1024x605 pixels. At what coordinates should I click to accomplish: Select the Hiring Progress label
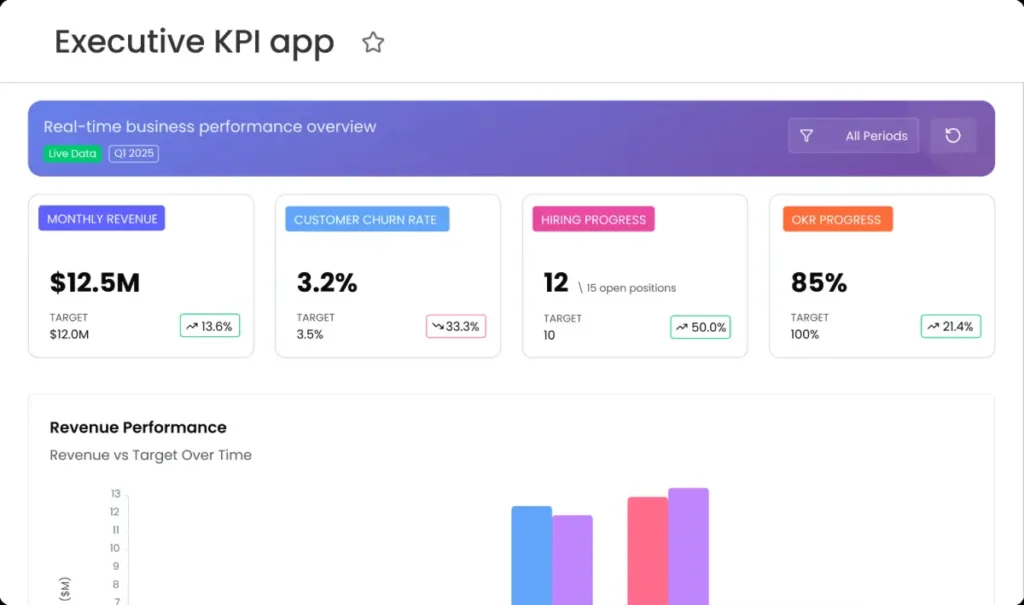(593, 219)
